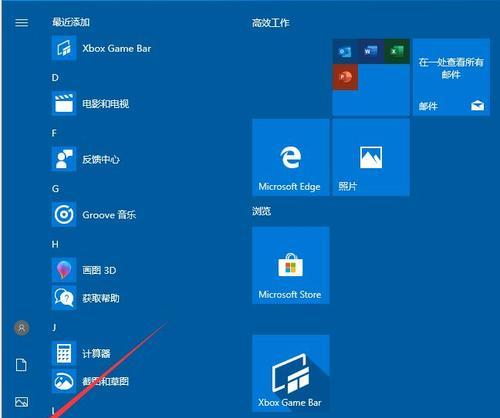This screenshot has height=418, width=500.
Task: Open Documents icon in Start sidebar
Action: [22, 365]
